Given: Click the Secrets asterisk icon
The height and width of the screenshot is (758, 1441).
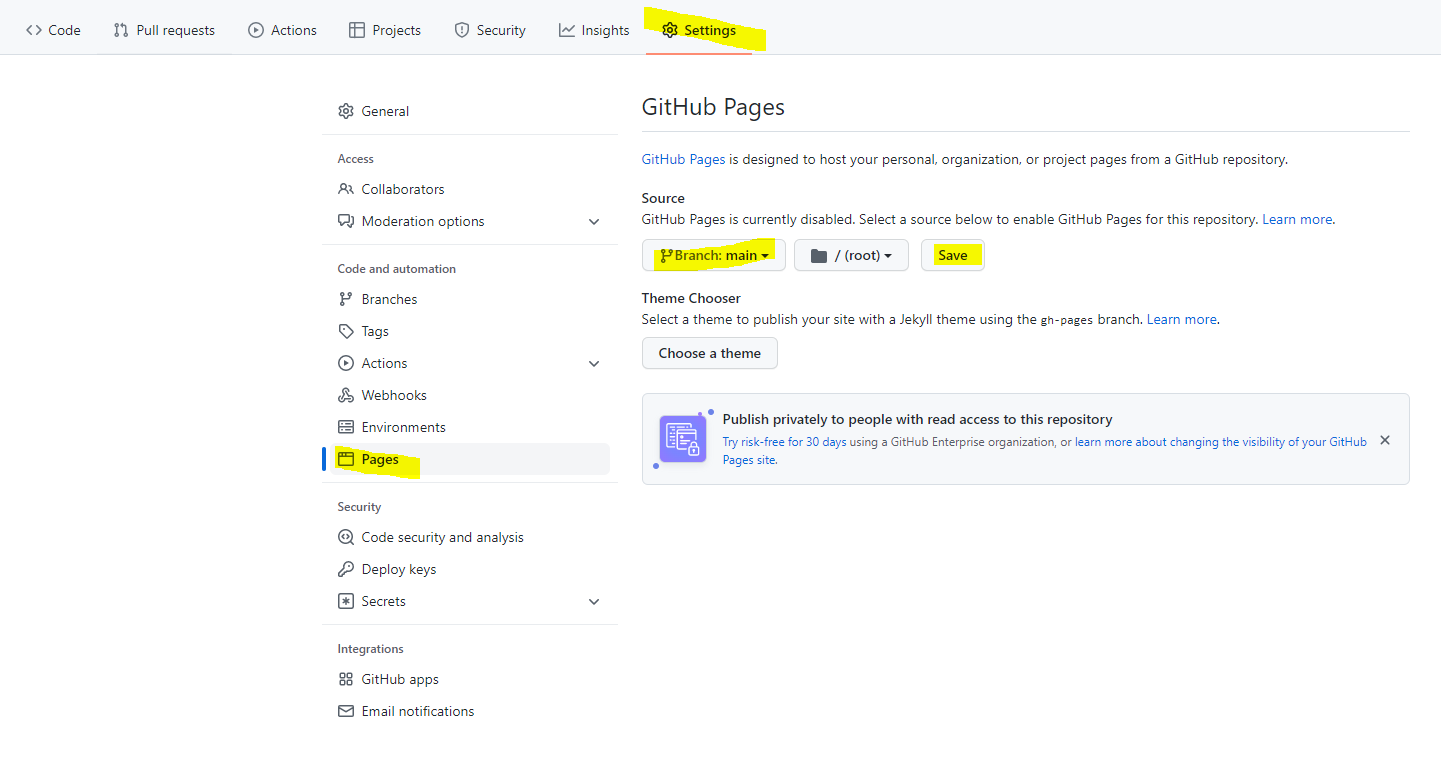Looking at the screenshot, I should click(346, 601).
